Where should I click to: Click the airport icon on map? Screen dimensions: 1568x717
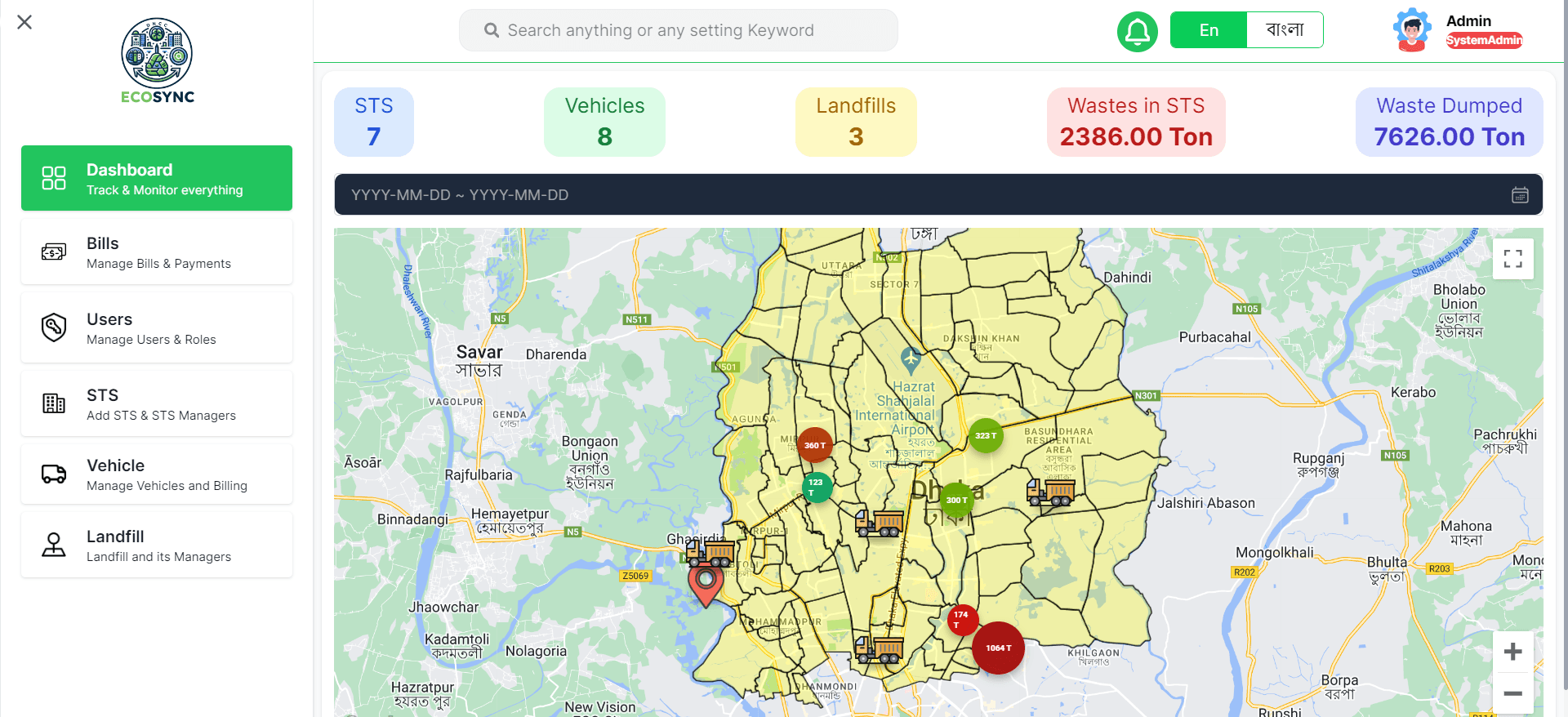[x=911, y=358]
